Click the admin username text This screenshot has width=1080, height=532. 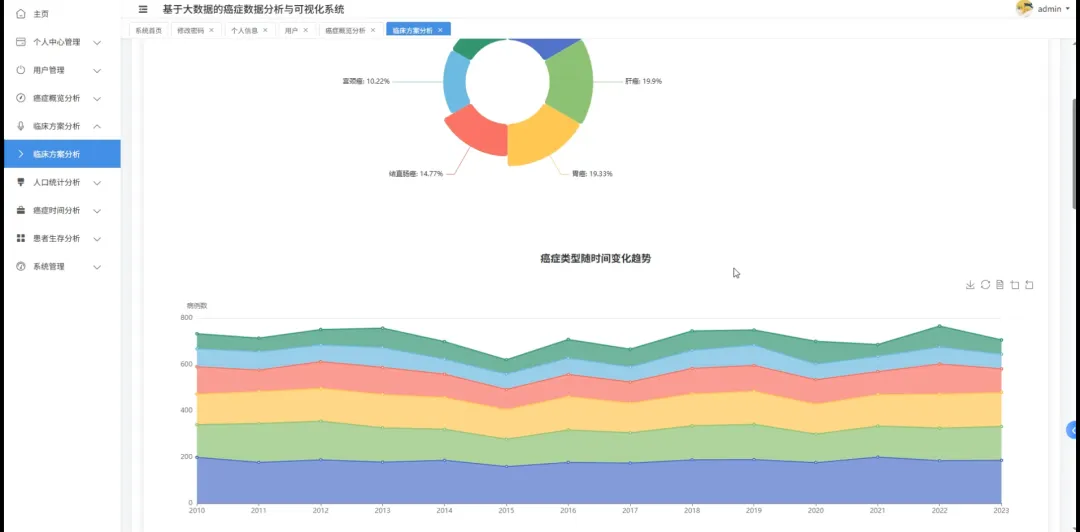point(1049,9)
